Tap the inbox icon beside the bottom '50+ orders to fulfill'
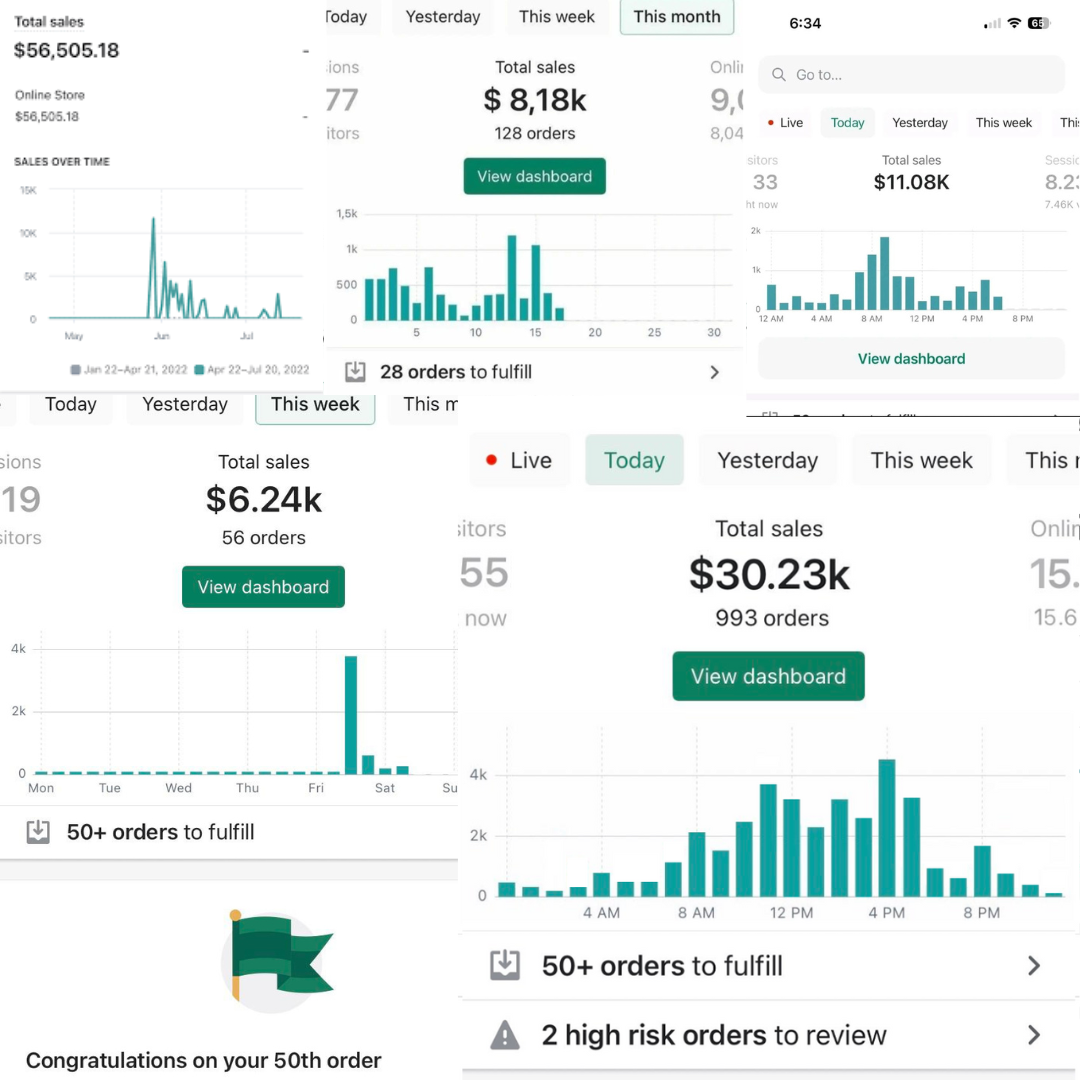 point(505,965)
